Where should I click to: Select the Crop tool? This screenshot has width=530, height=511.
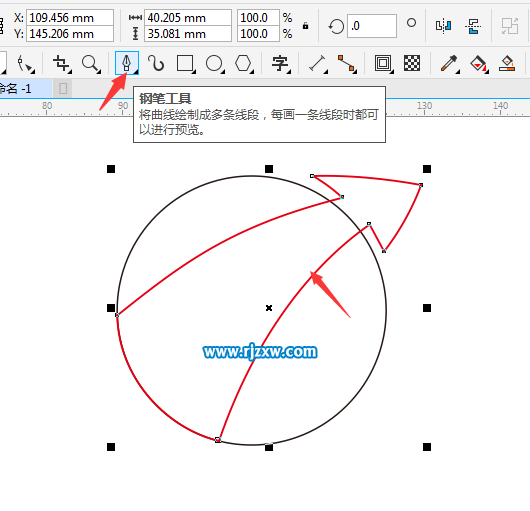click(62, 64)
